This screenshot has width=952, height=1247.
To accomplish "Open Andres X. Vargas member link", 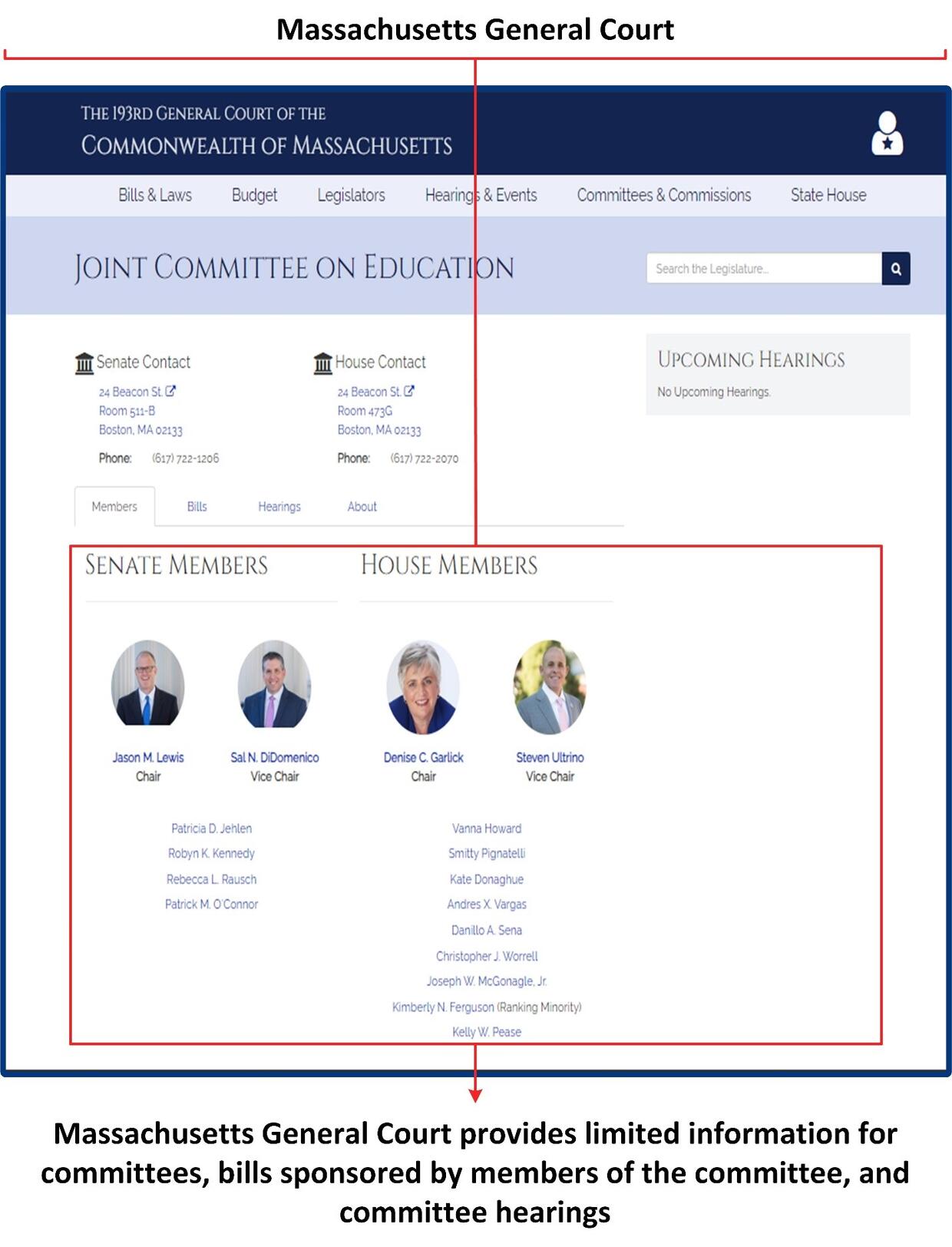I will tap(487, 905).
